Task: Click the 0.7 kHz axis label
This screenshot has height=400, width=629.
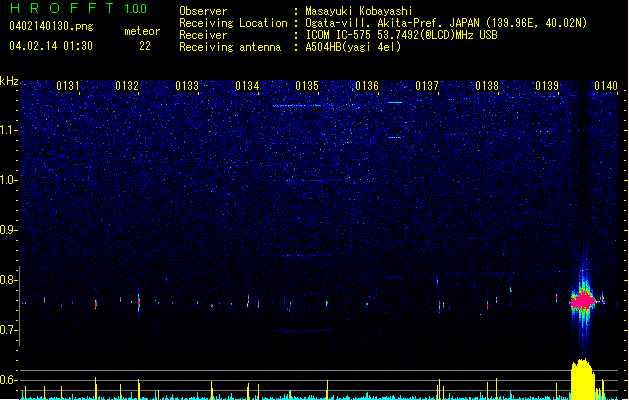Action: coord(8,330)
